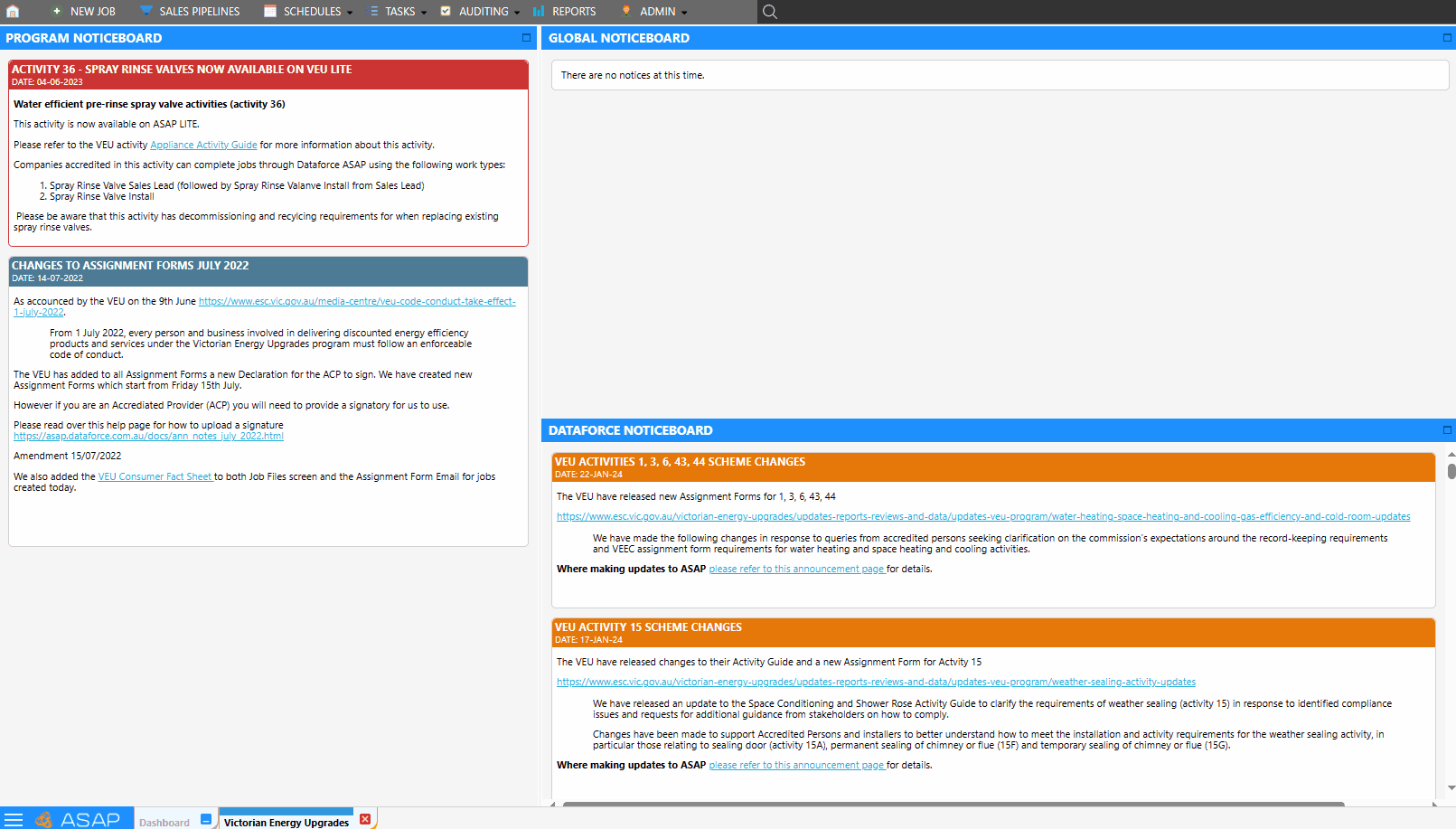Click the Reports bar chart icon
The width and height of the screenshot is (1456, 829).
pos(539,12)
